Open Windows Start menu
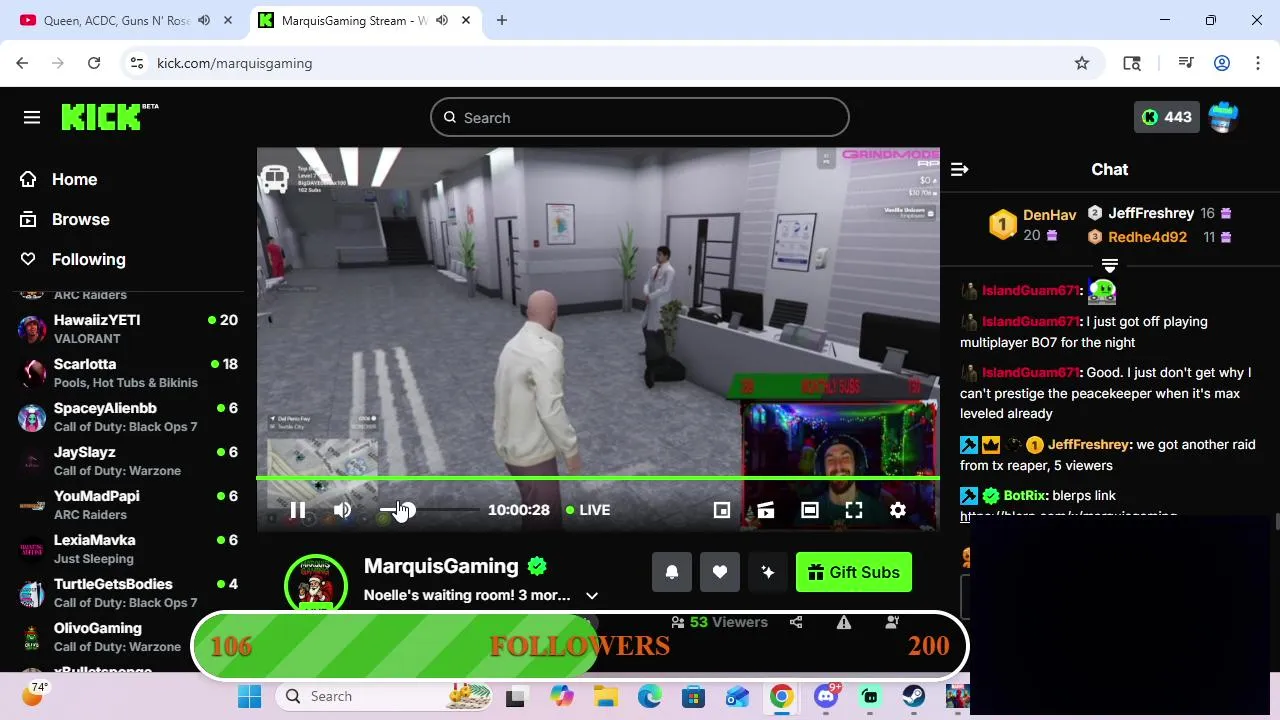 click(x=249, y=696)
